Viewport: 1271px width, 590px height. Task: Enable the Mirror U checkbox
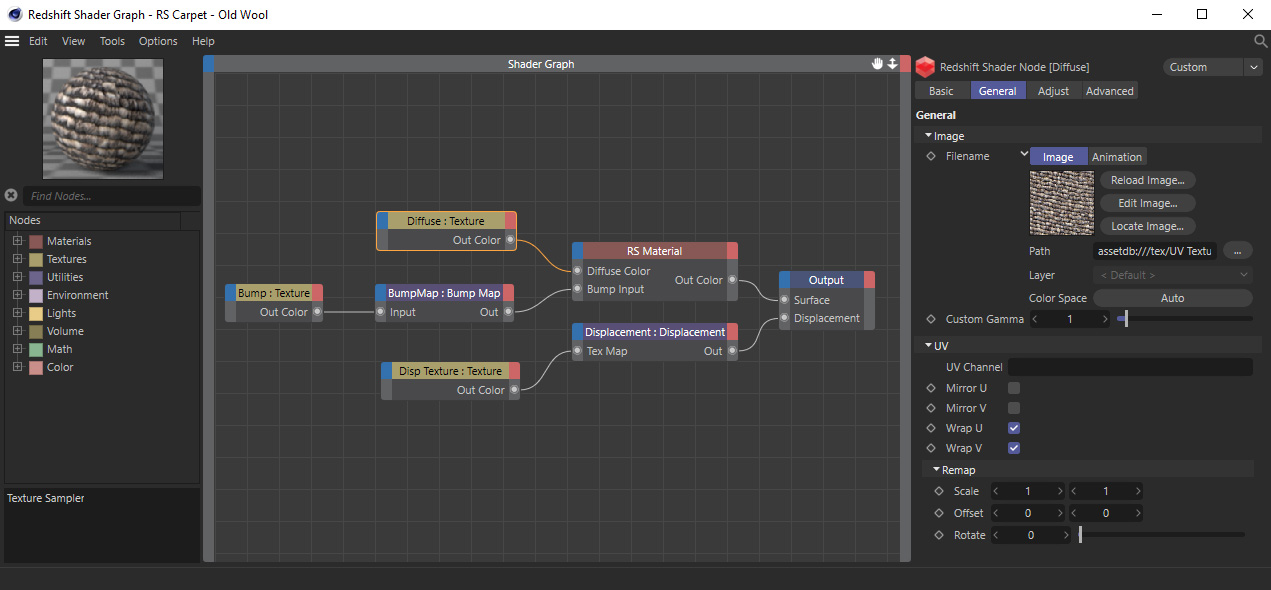pos(1014,388)
